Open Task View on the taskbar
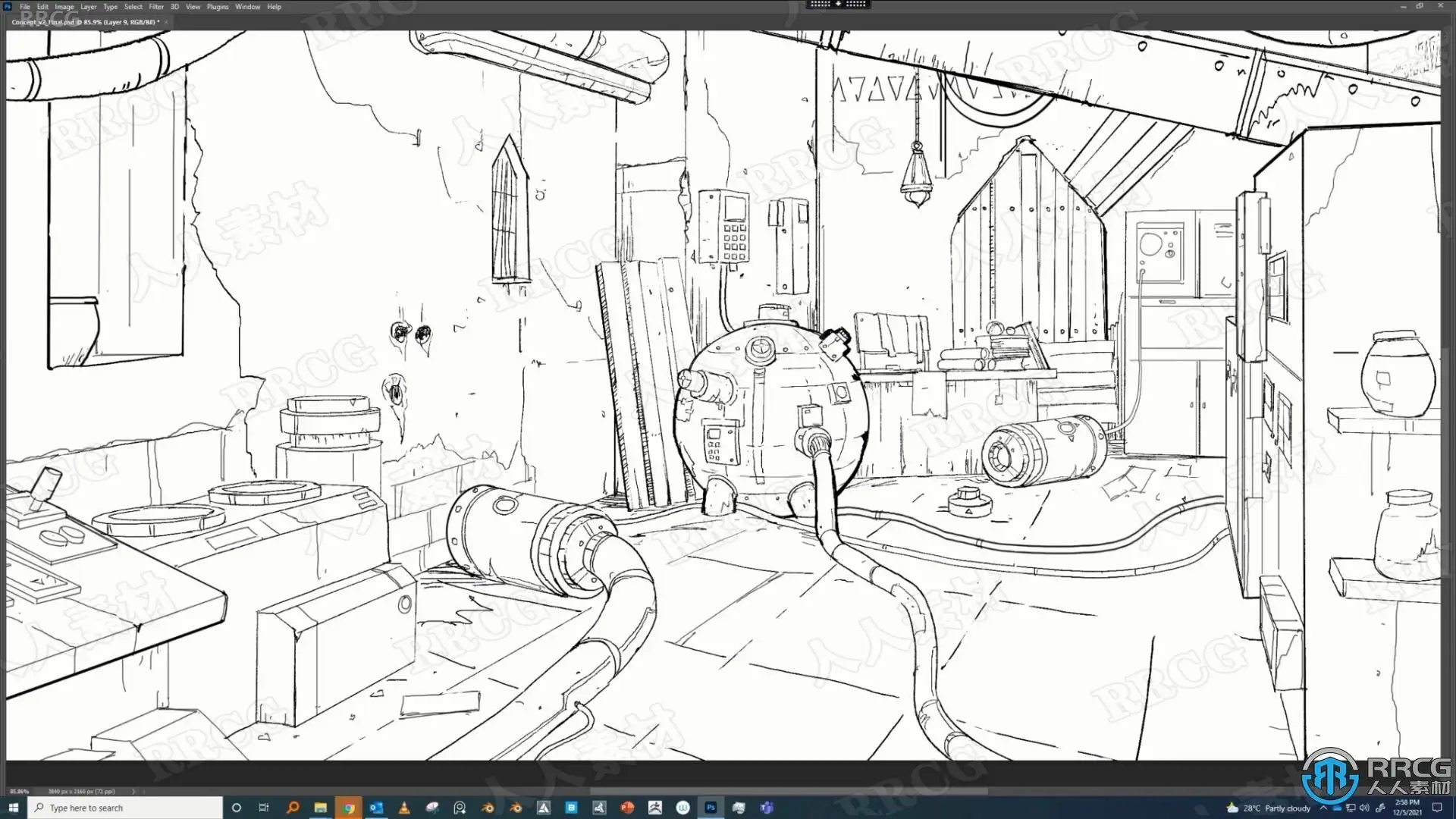This screenshot has height=819, width=1456. pos(264,808)
